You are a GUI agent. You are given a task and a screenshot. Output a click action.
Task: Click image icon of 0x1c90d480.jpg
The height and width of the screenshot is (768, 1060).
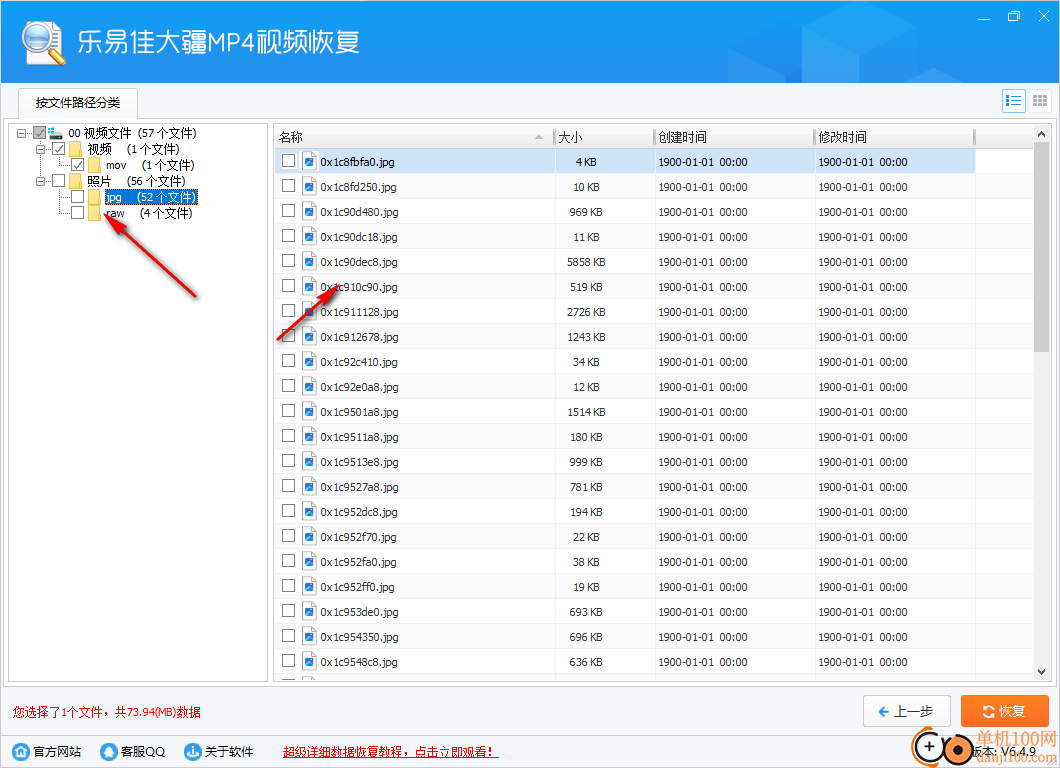point(310,212)
